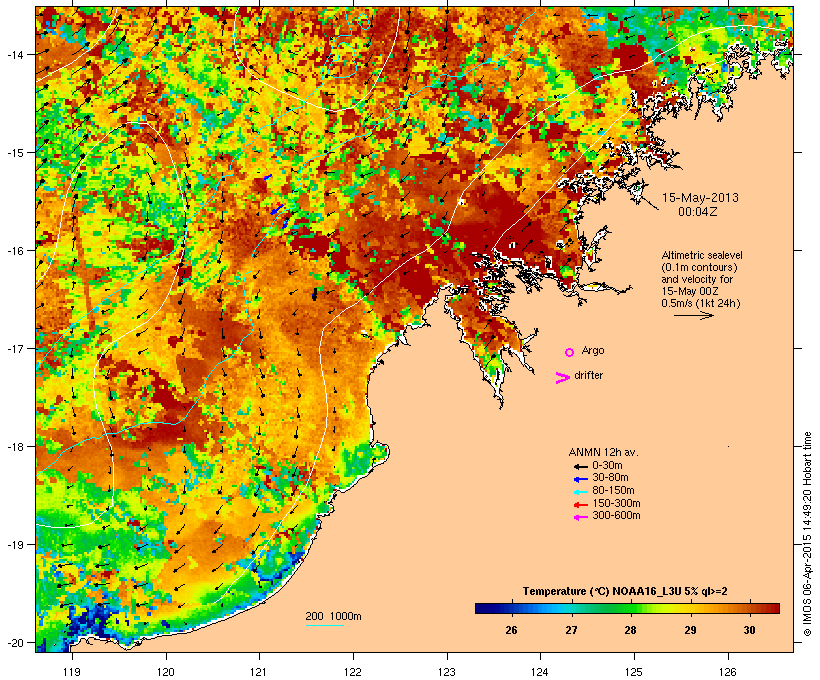Click the color bar tick label 30
This screenshot has width=820, height=680.
click(x=749, y=630)
